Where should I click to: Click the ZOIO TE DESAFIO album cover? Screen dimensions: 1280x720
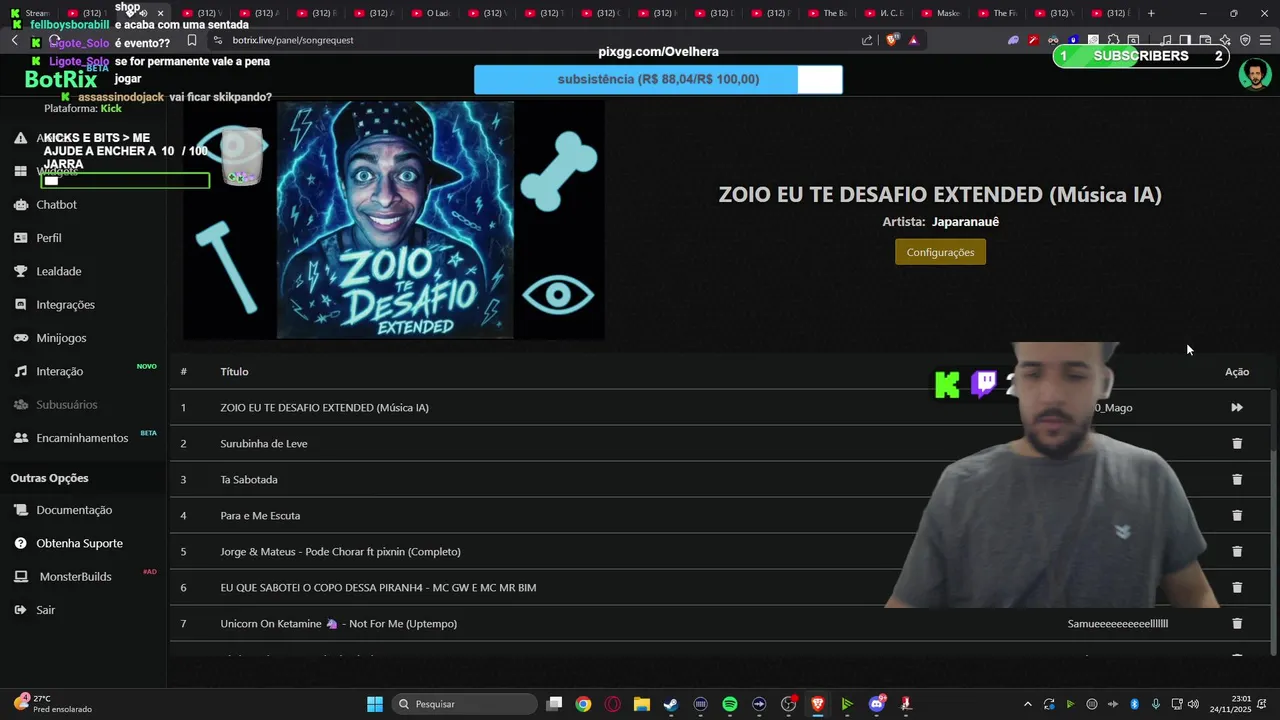pos(395,220)
